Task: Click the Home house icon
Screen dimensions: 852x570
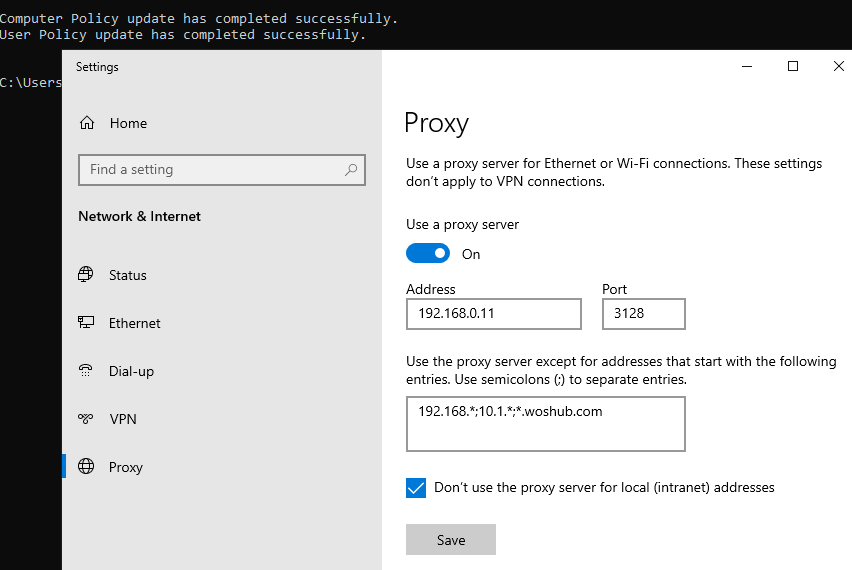Action: (x=87, y=123)
